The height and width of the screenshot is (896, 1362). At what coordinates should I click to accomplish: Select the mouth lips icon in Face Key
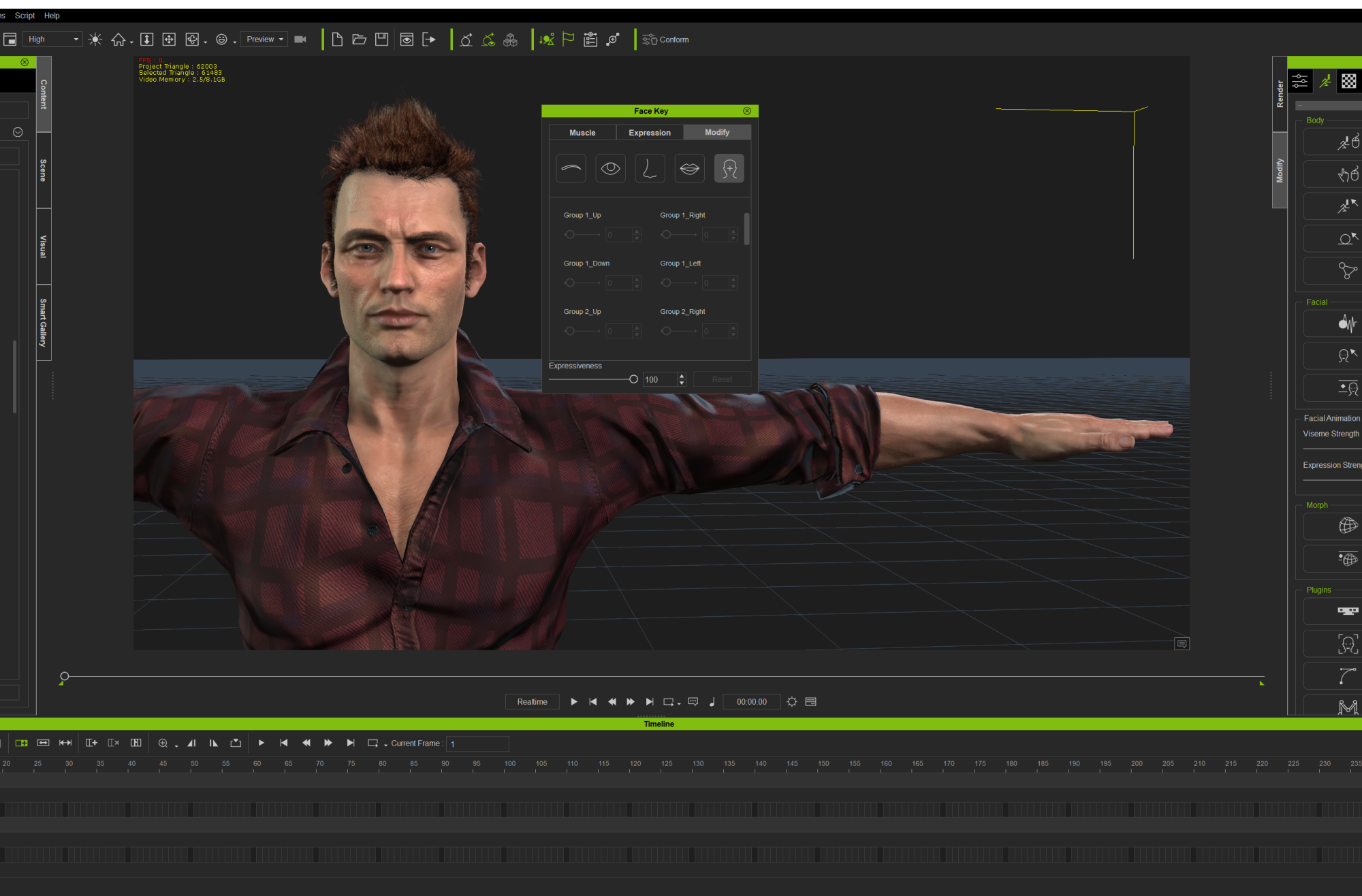[x=689, y=168]
